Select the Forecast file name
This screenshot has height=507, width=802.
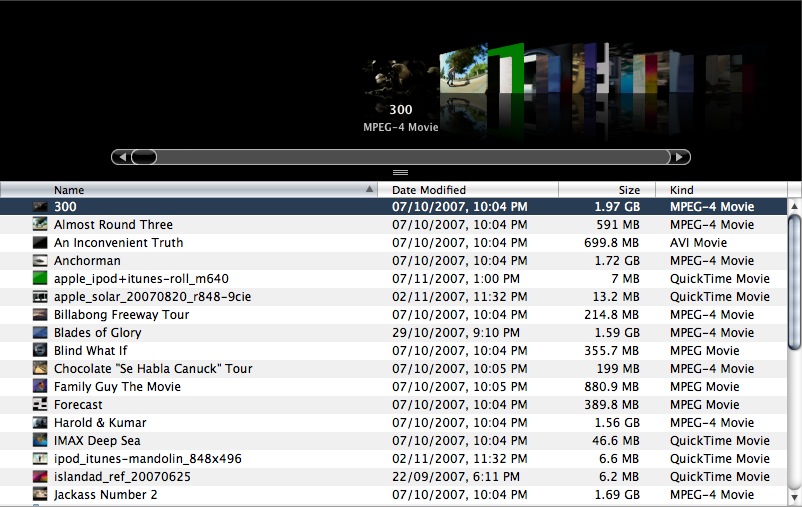click(x=78, y=405)
